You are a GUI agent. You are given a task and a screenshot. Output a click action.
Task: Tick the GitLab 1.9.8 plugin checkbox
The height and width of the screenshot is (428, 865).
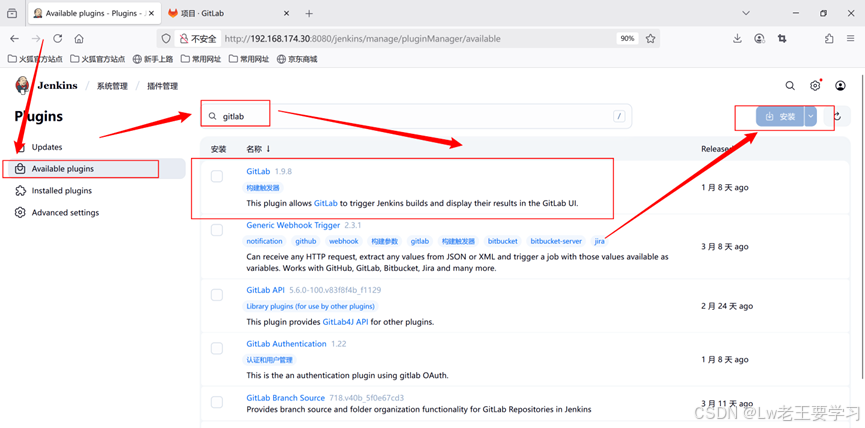pos(217,176)
